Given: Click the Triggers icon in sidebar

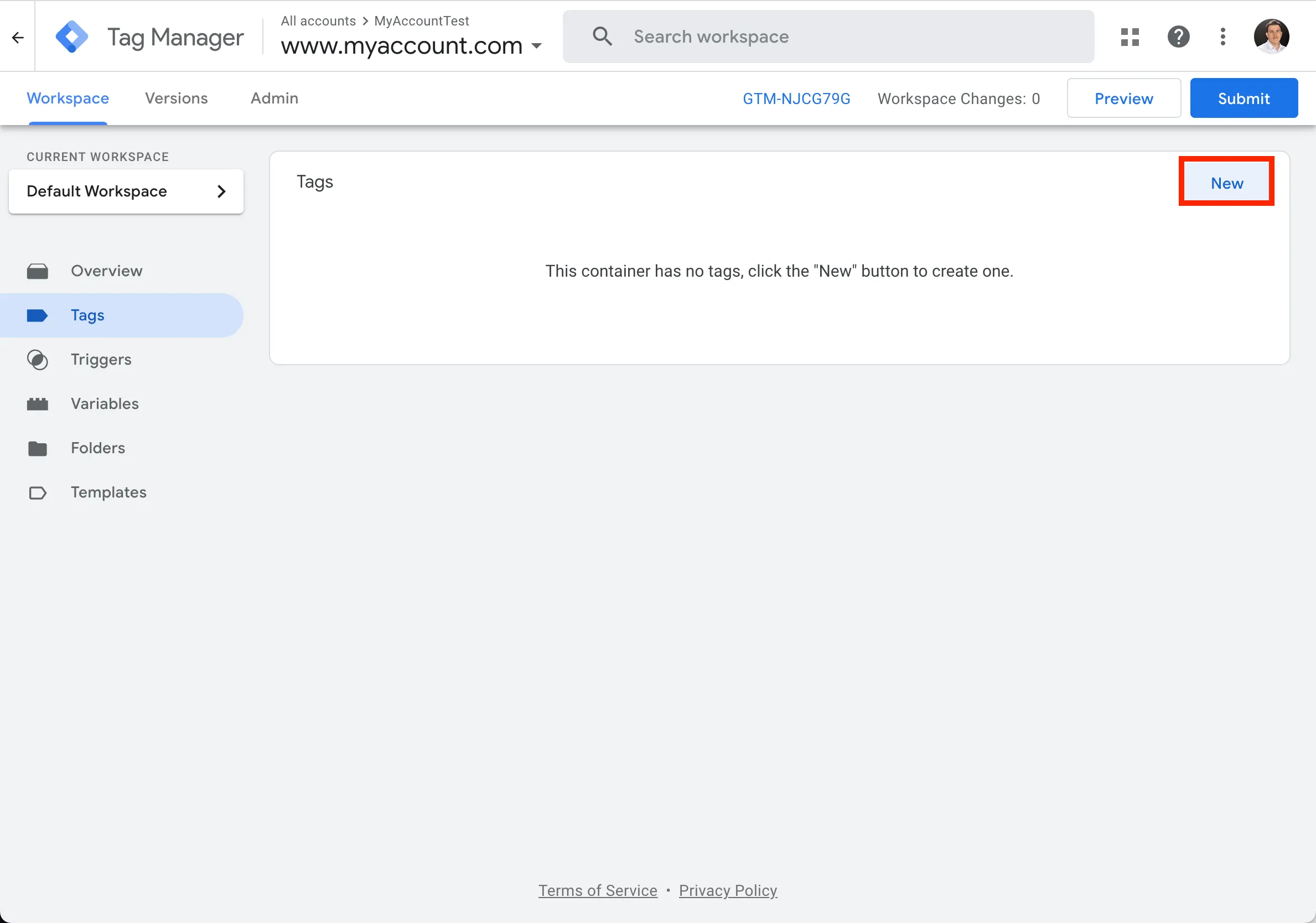Looking at the screenshot, I should 38,360.
